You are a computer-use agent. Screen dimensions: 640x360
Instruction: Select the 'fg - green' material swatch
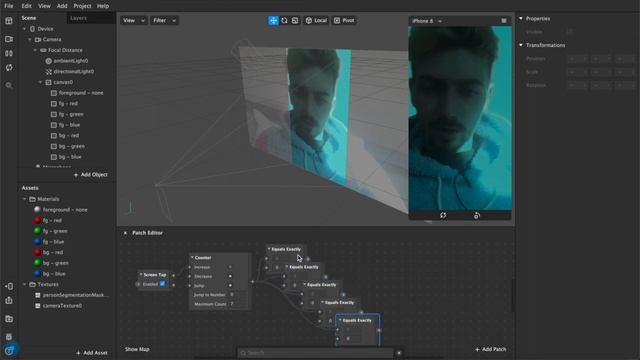click(x=38, y=231)
